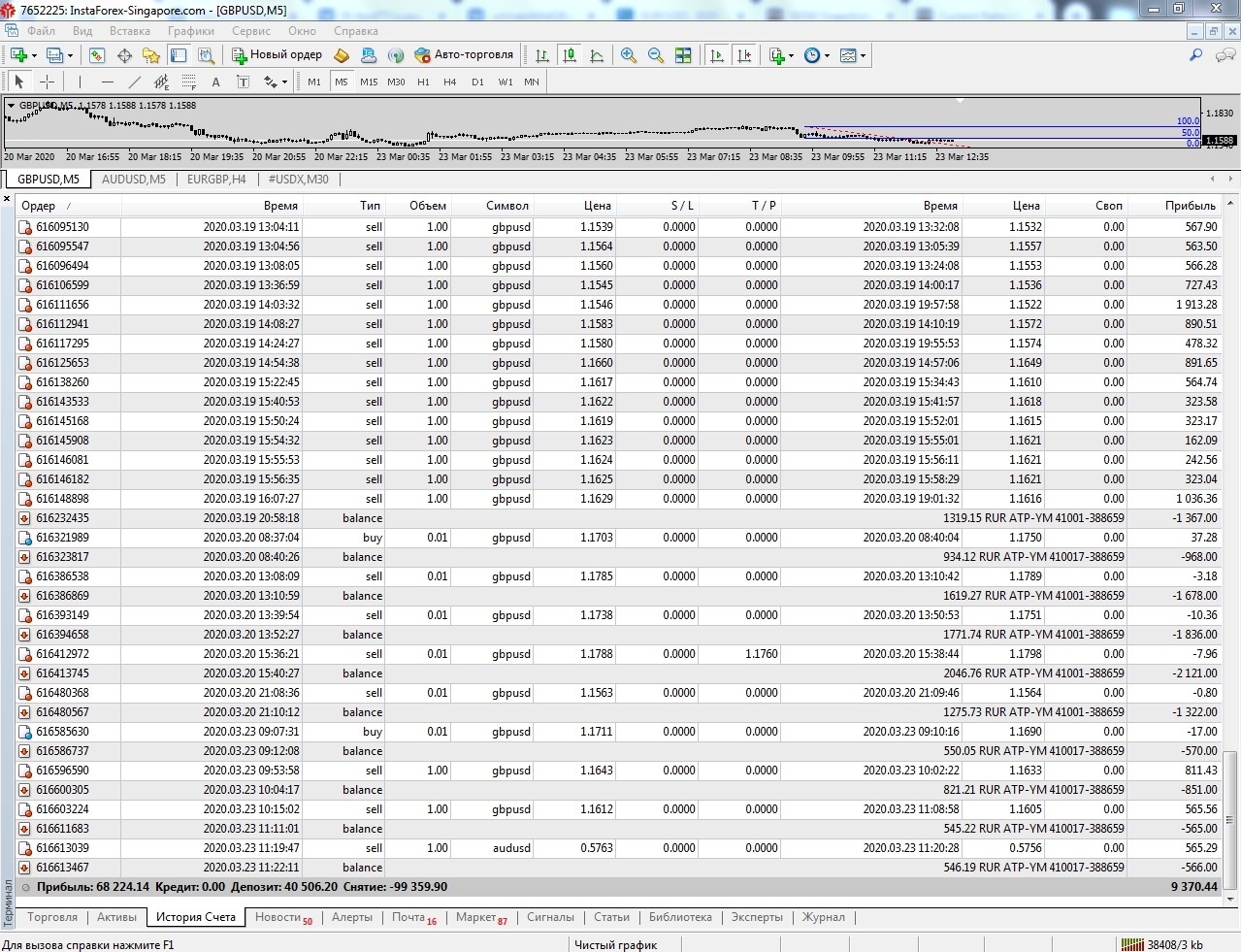This screenshot has height=952, width=1241.
Task: Select the crosshair cursor tool
Action: [47, 82]
